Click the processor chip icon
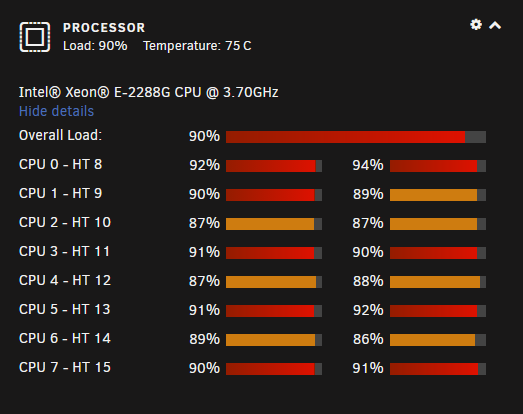The width and height of the screenshot is (523, 414). (x=35, y=37)
